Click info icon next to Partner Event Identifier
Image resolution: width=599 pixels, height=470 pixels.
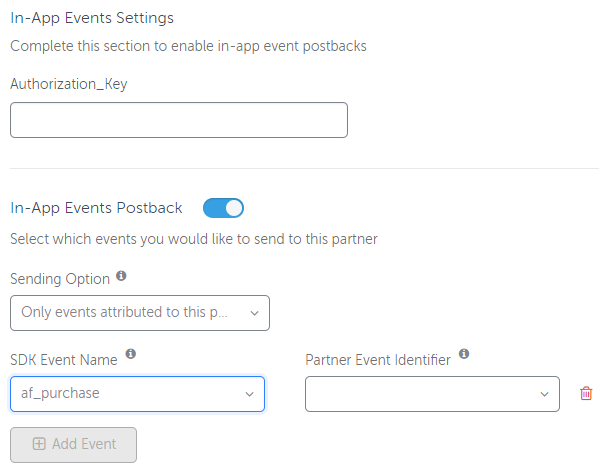coord(464,353)
